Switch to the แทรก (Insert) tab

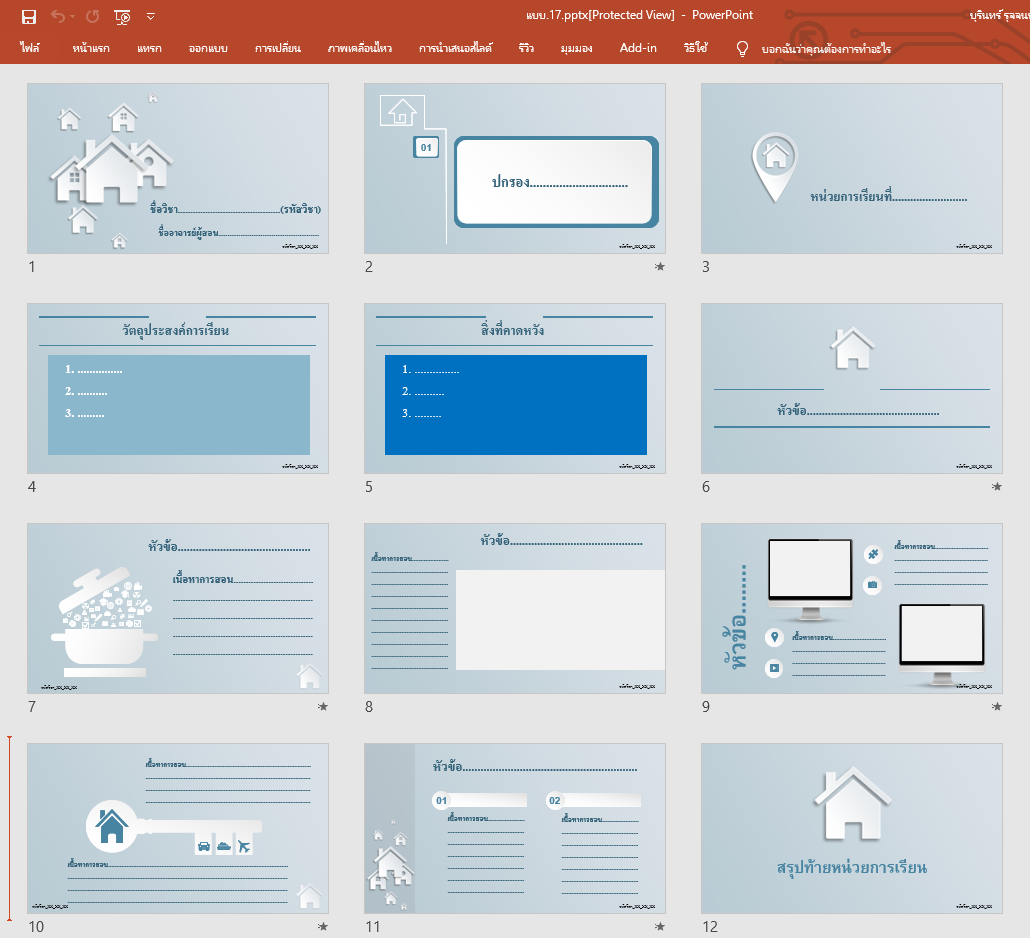[x=149, y=48]
